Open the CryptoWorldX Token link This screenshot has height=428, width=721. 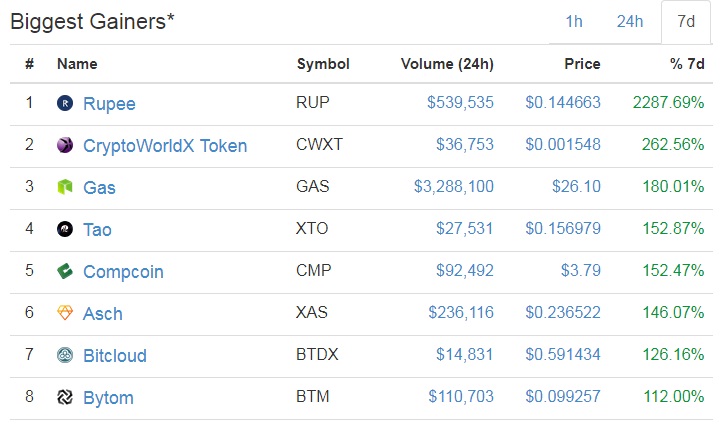coord(165,146)
